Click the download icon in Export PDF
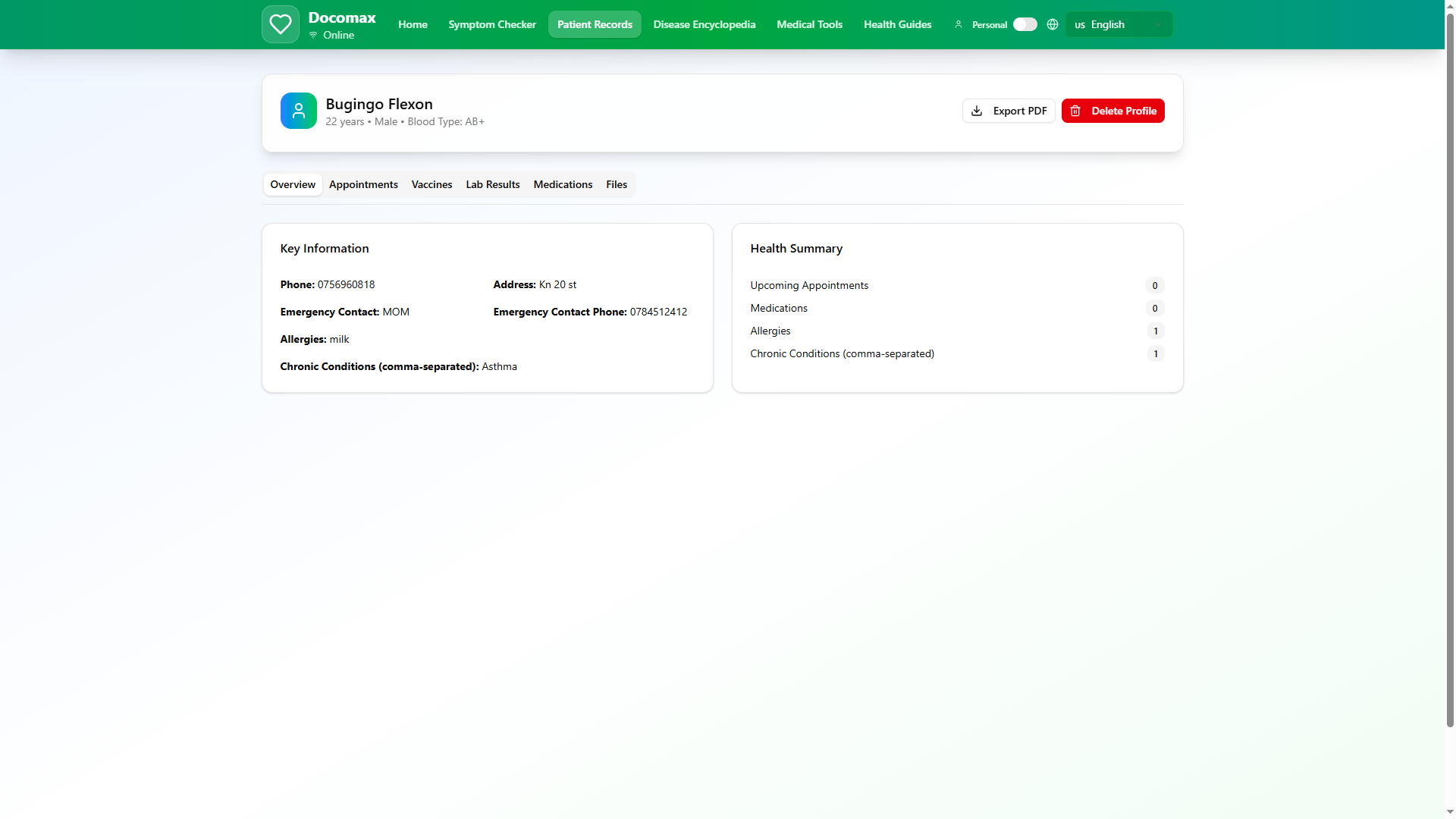The width and height of the screenshot is (1456, 819). pyautogui.click(x=977, y=111)
